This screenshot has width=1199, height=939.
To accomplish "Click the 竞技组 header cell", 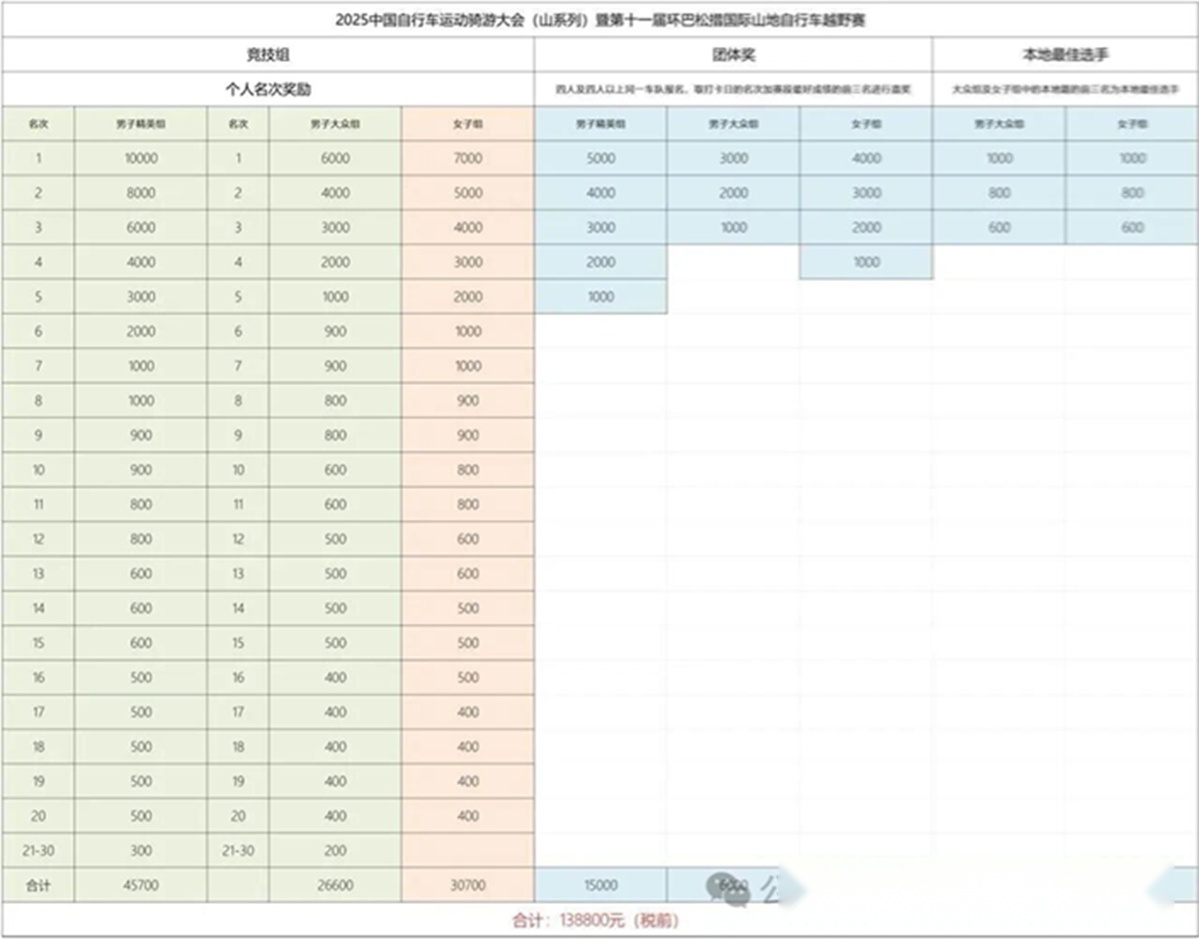I will coord(268,55).
